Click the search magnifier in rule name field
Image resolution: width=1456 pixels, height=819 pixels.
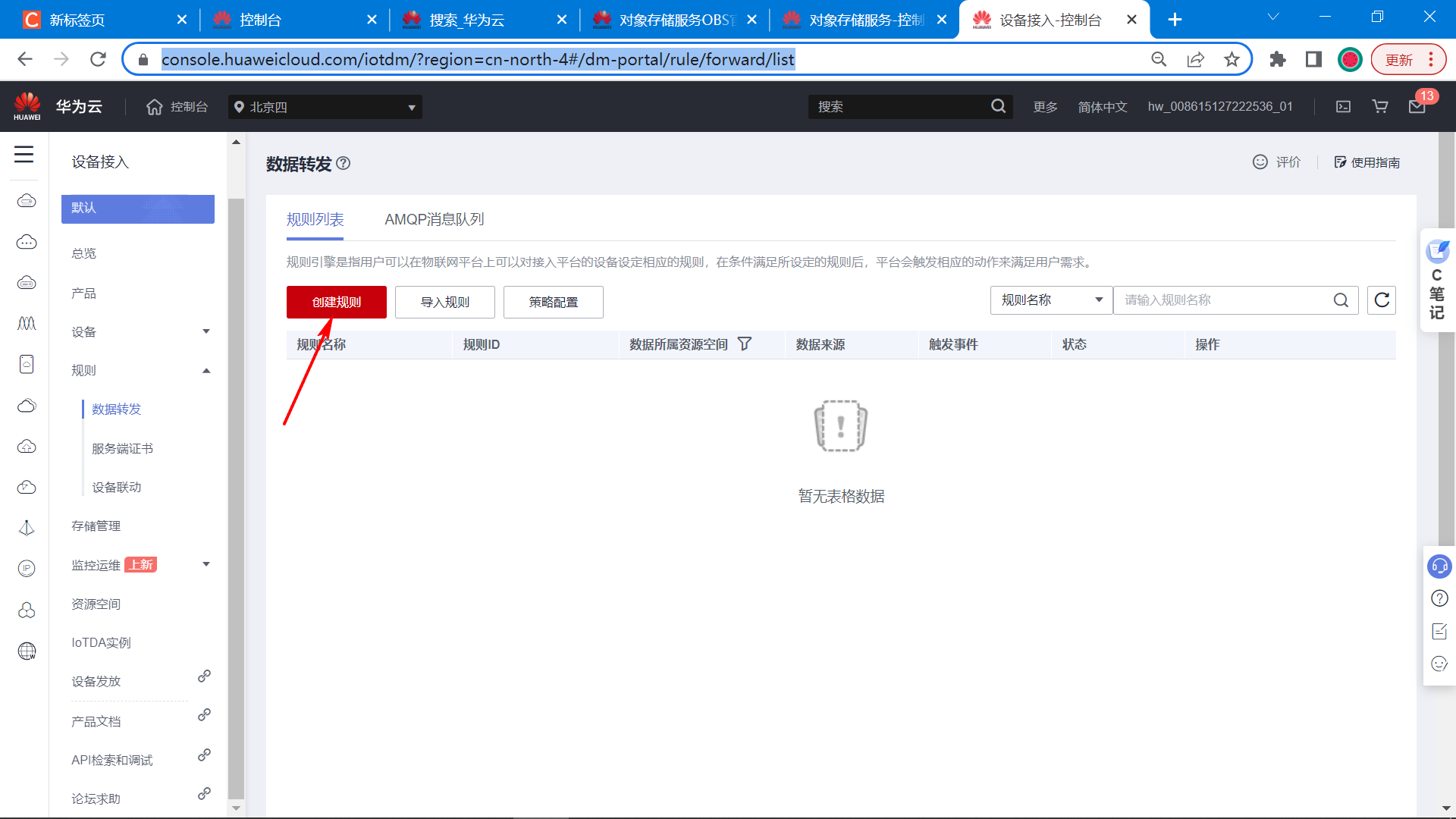(x=1341, y=300)
